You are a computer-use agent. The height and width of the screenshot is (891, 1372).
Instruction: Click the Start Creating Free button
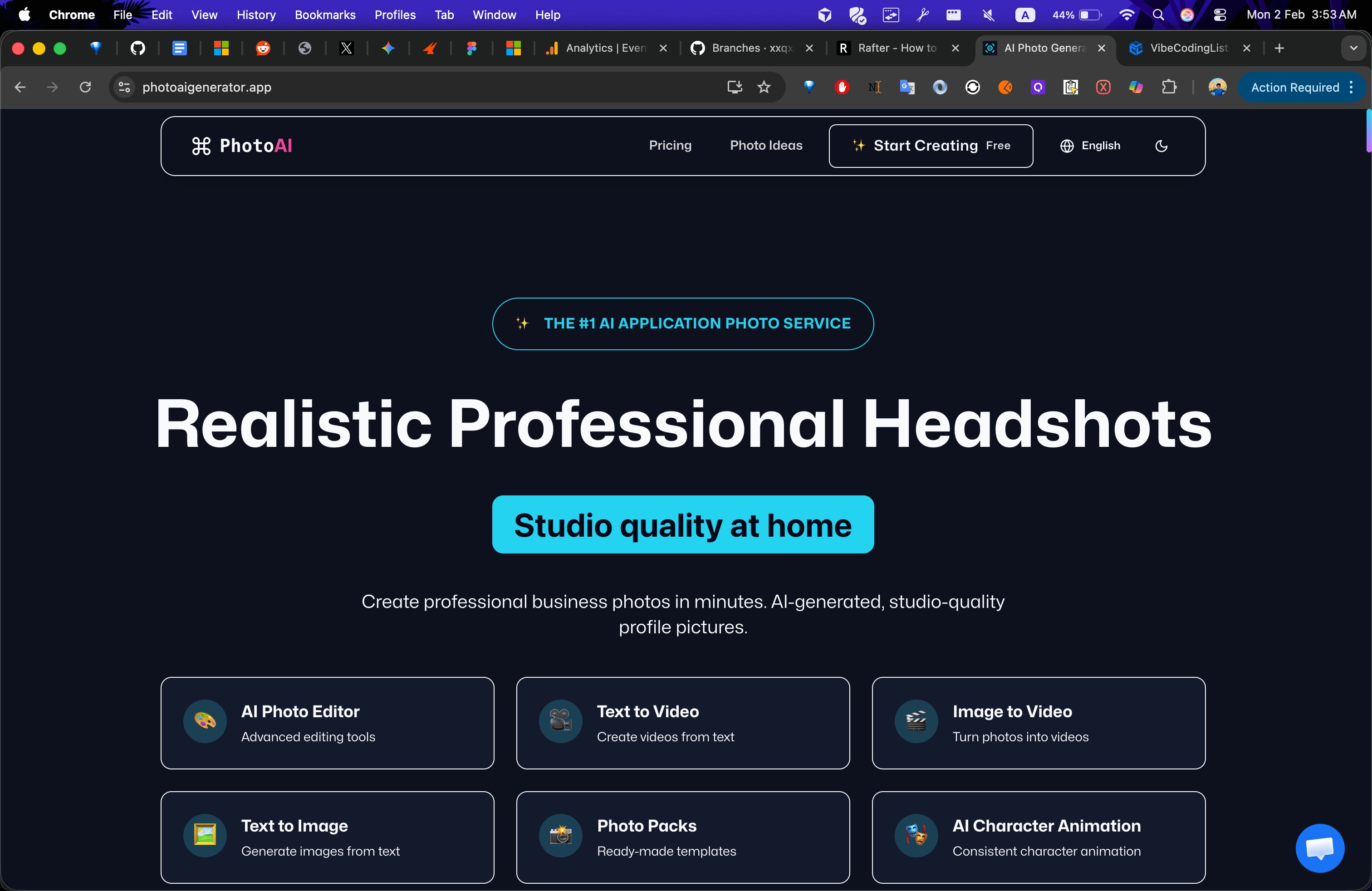(x=931, y=146)
